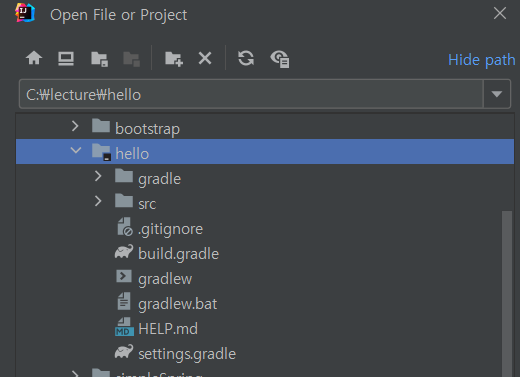Click the IntelliJ IDEA logo icon
Viewport: 520px width, 377px height.
click(25, 13)
